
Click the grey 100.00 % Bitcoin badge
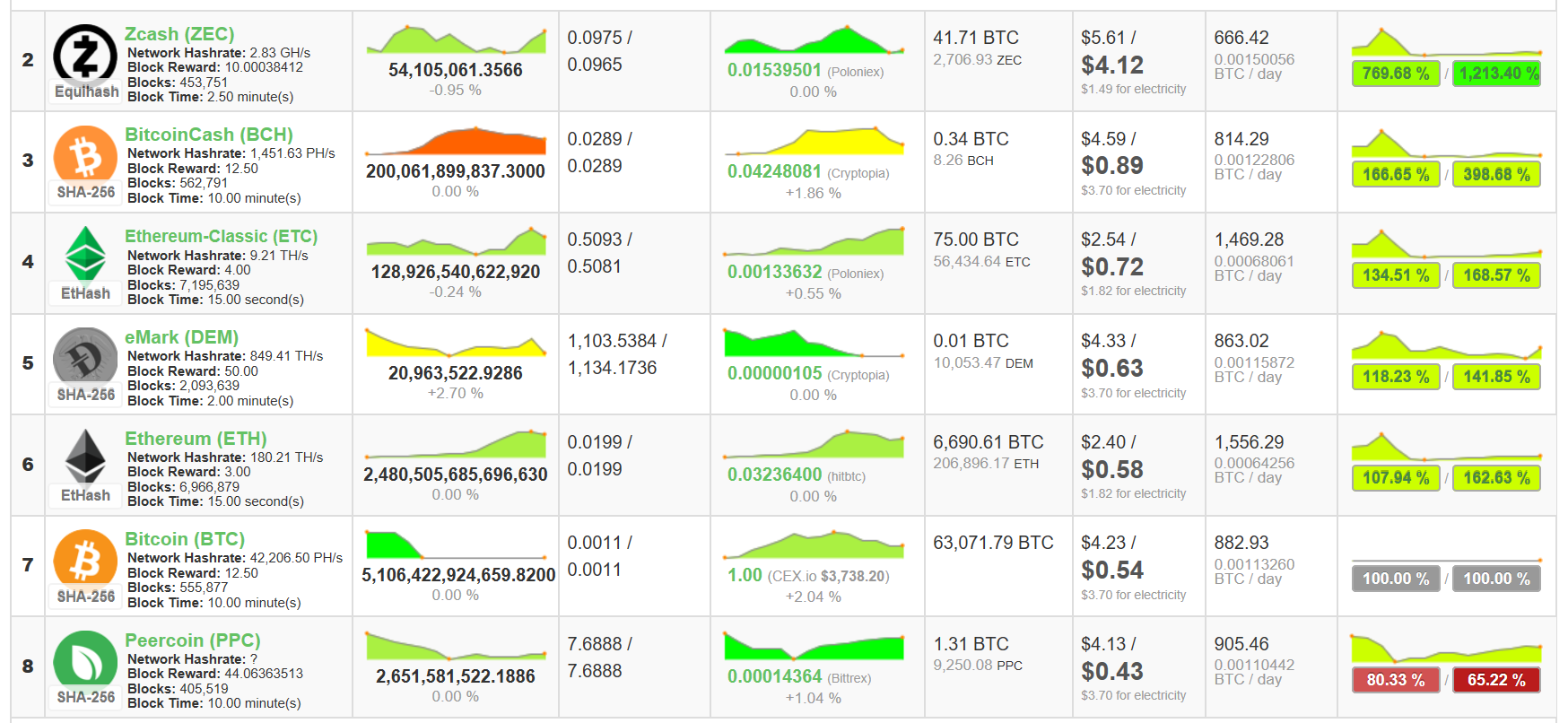tap(1395, 579)
